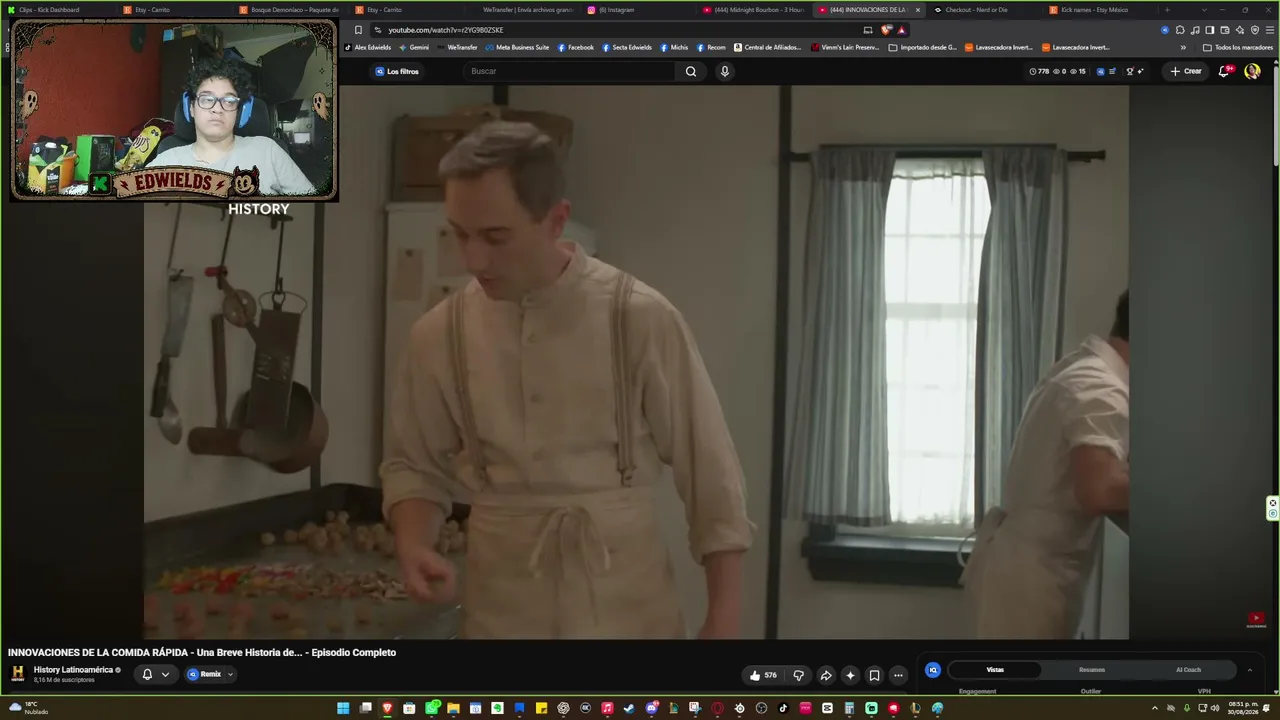Viewport: 1280px width, 720px height.
Task: Click the Brave Shields lion icon
Action: (x=886, y=30)
